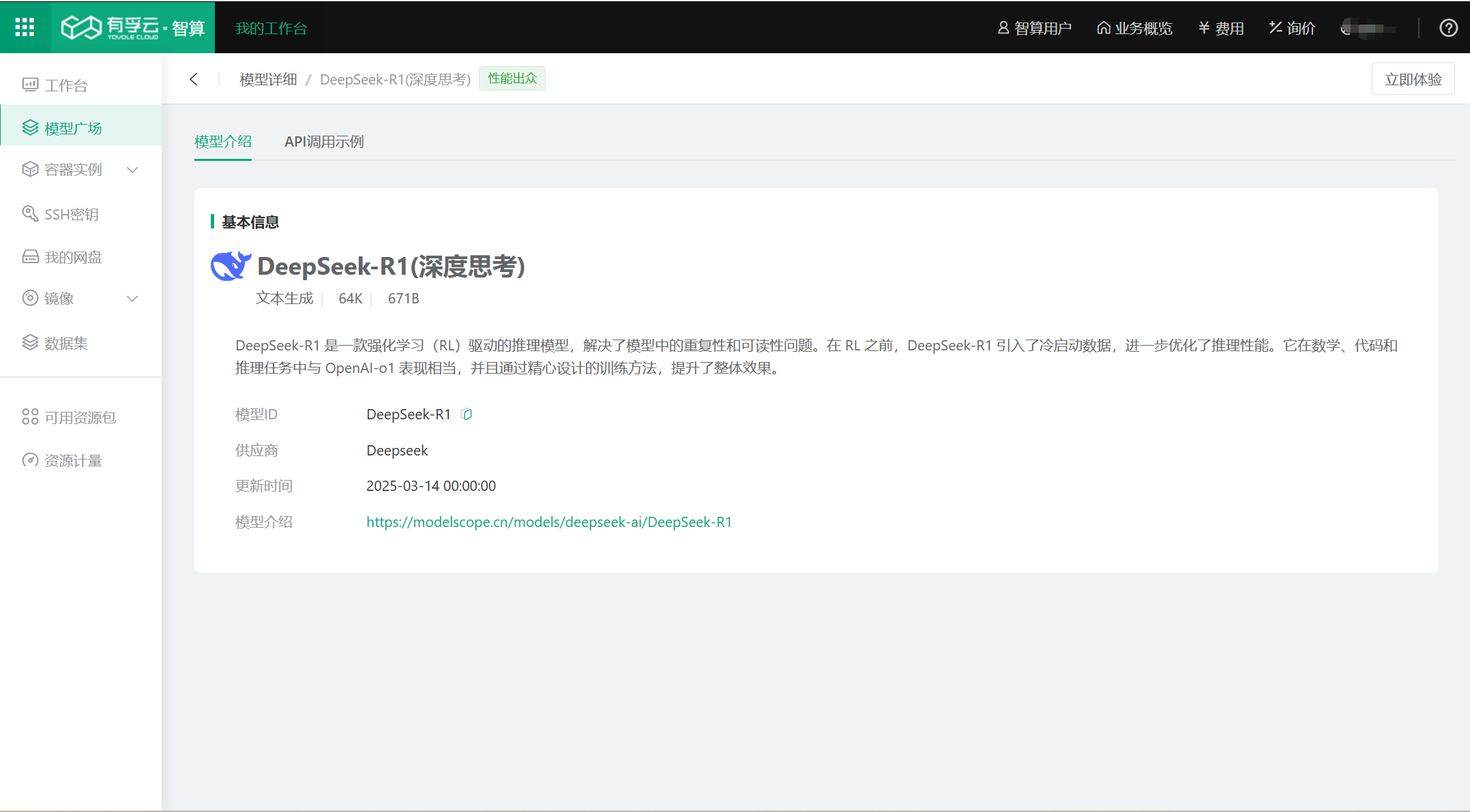The height and width of the screenshot is (812, 1470).
Task: Copy the DeepSeek-R1 model ID
Action: pyautogui.click(x=467, y=415)
